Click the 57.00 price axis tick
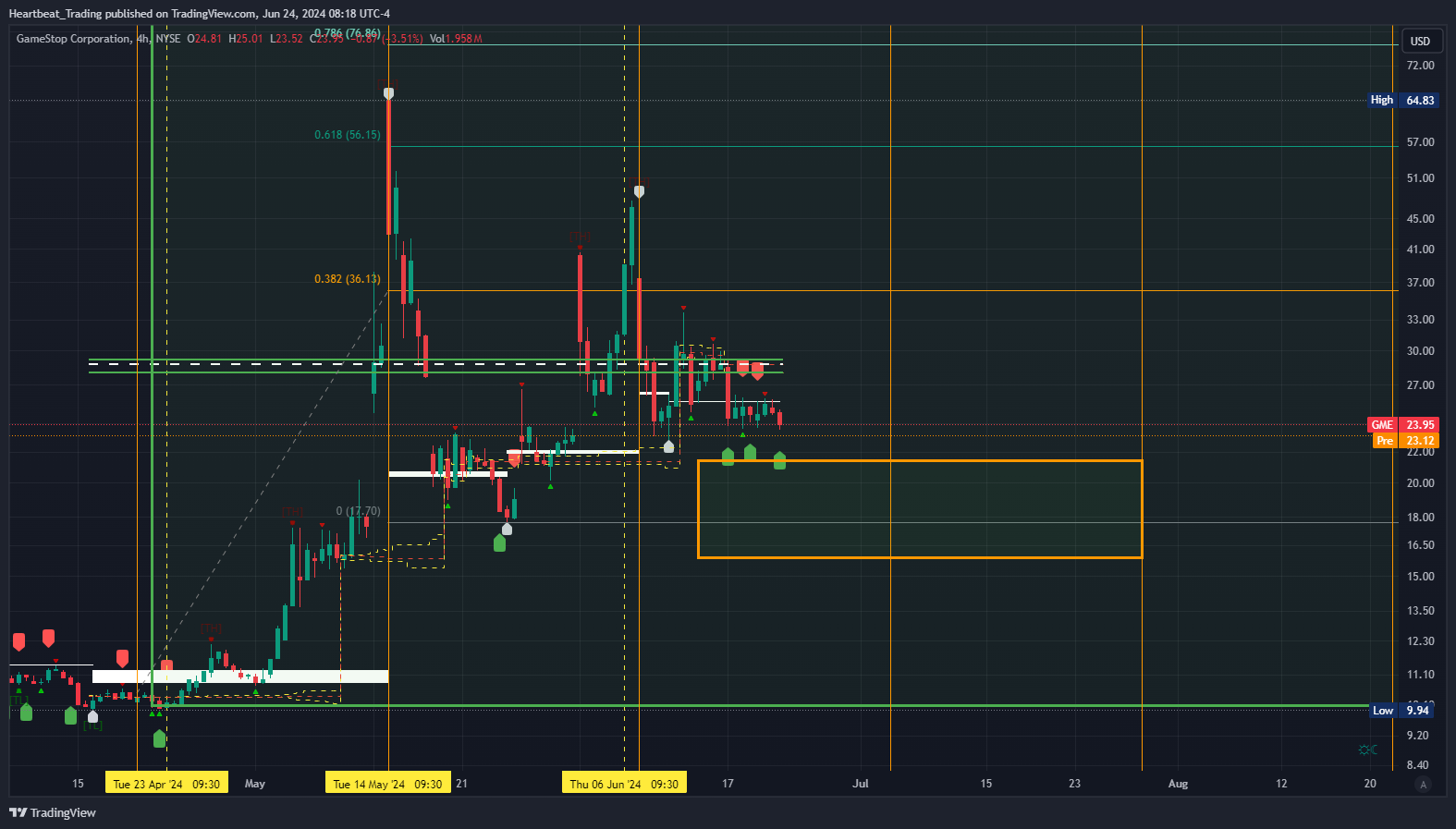Screen dimensions: 1456x829 coord(1420,142)
